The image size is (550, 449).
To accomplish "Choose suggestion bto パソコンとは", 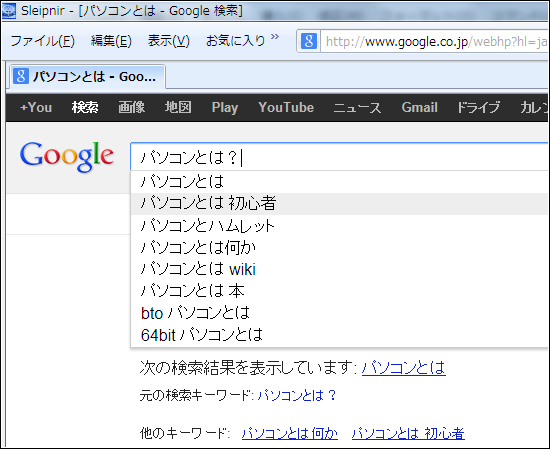I will point(339,313).
